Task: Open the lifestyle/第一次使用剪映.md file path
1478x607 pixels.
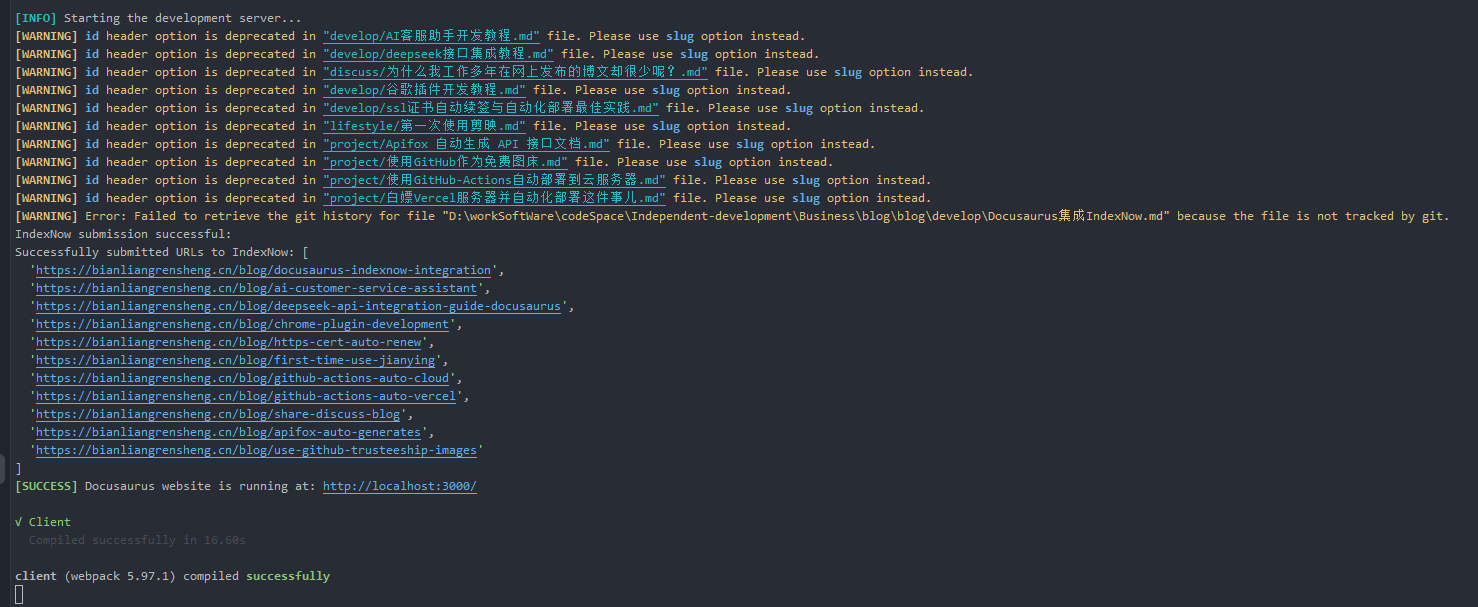Action: [x=424, y=126]
